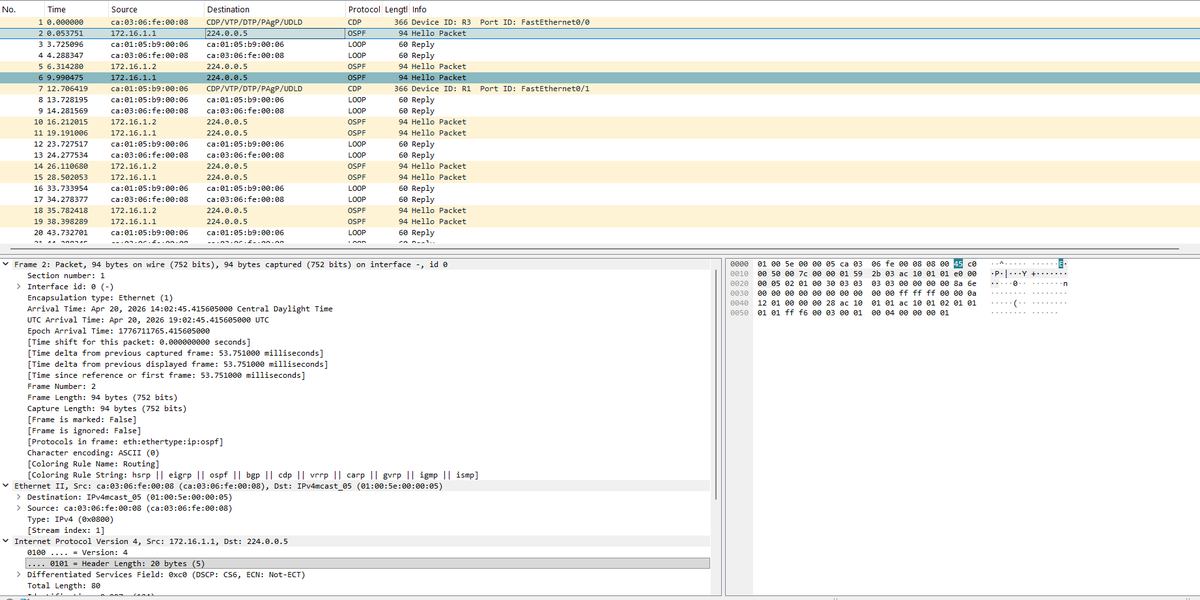Sort packets by the Length column
The width and height of the screenshot is (1200, 600).
[396, 9]
